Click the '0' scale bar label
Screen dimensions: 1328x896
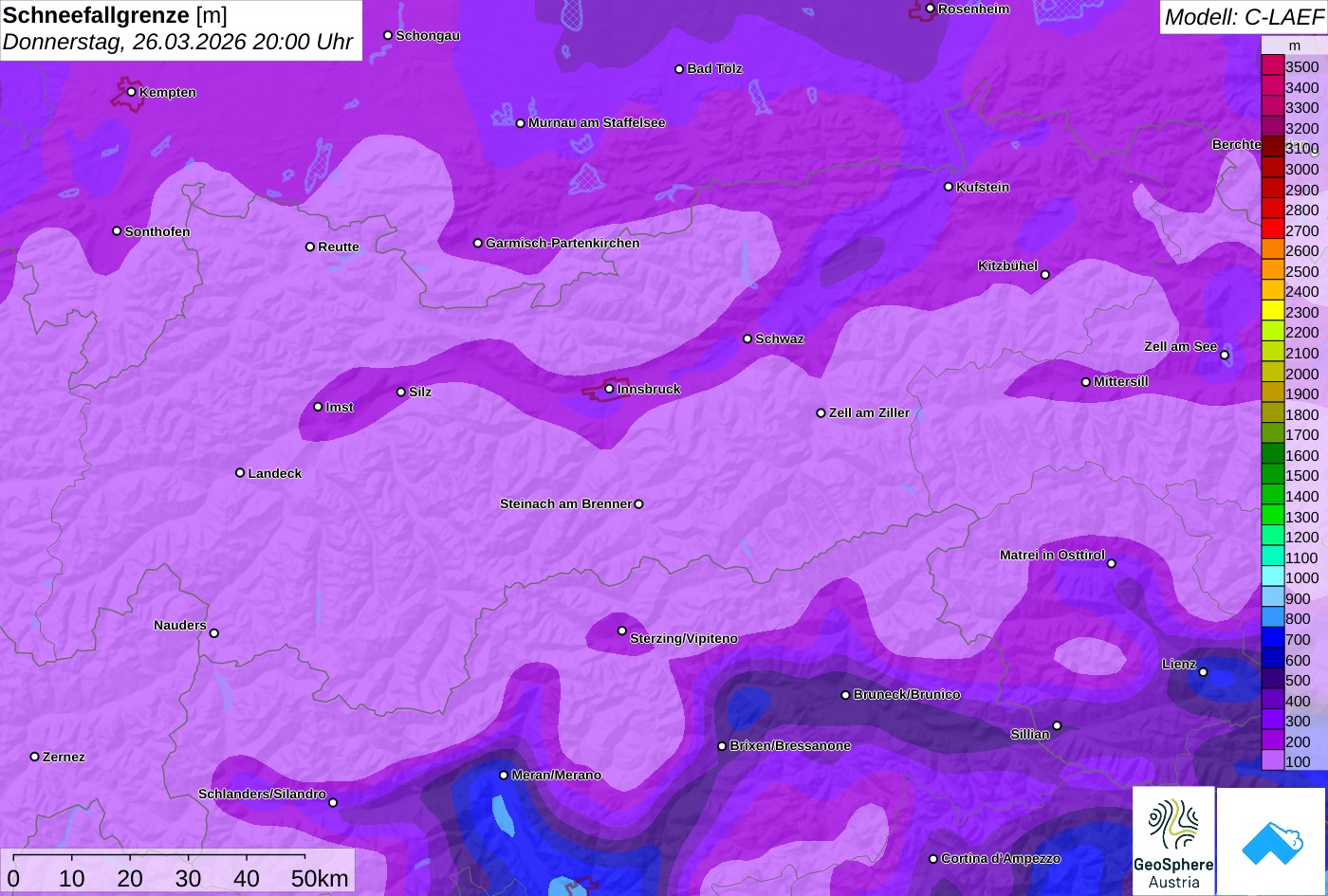13,879
